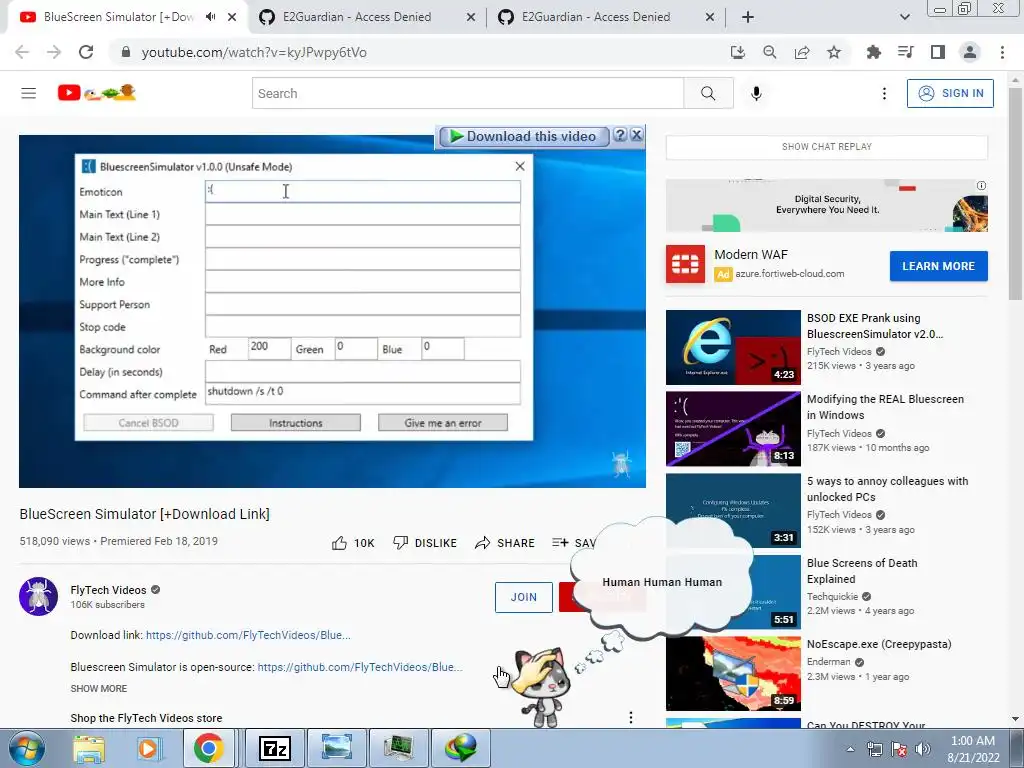This screenshot has width=1024, height=768.
Task: Open NoEscape.exe (Creepypasta) video thumbnail
Action: 733,673
